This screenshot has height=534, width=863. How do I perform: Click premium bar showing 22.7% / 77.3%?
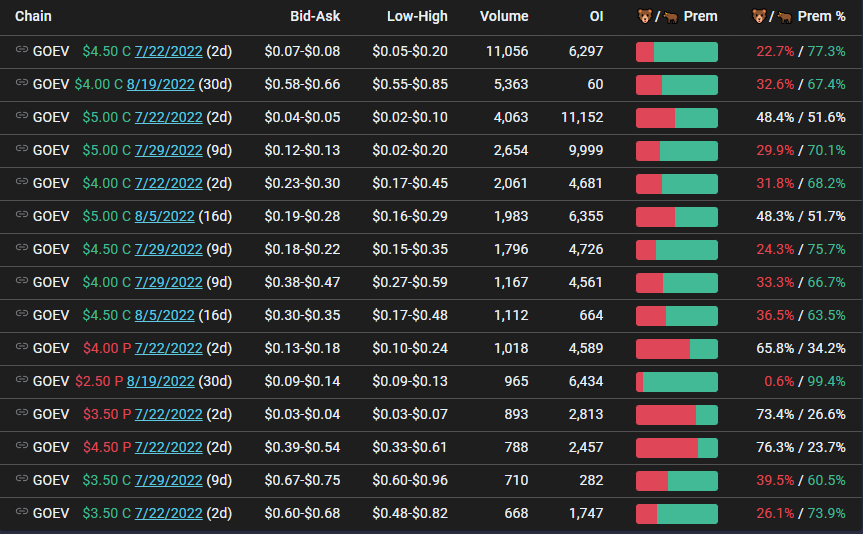tap(677, 52)
